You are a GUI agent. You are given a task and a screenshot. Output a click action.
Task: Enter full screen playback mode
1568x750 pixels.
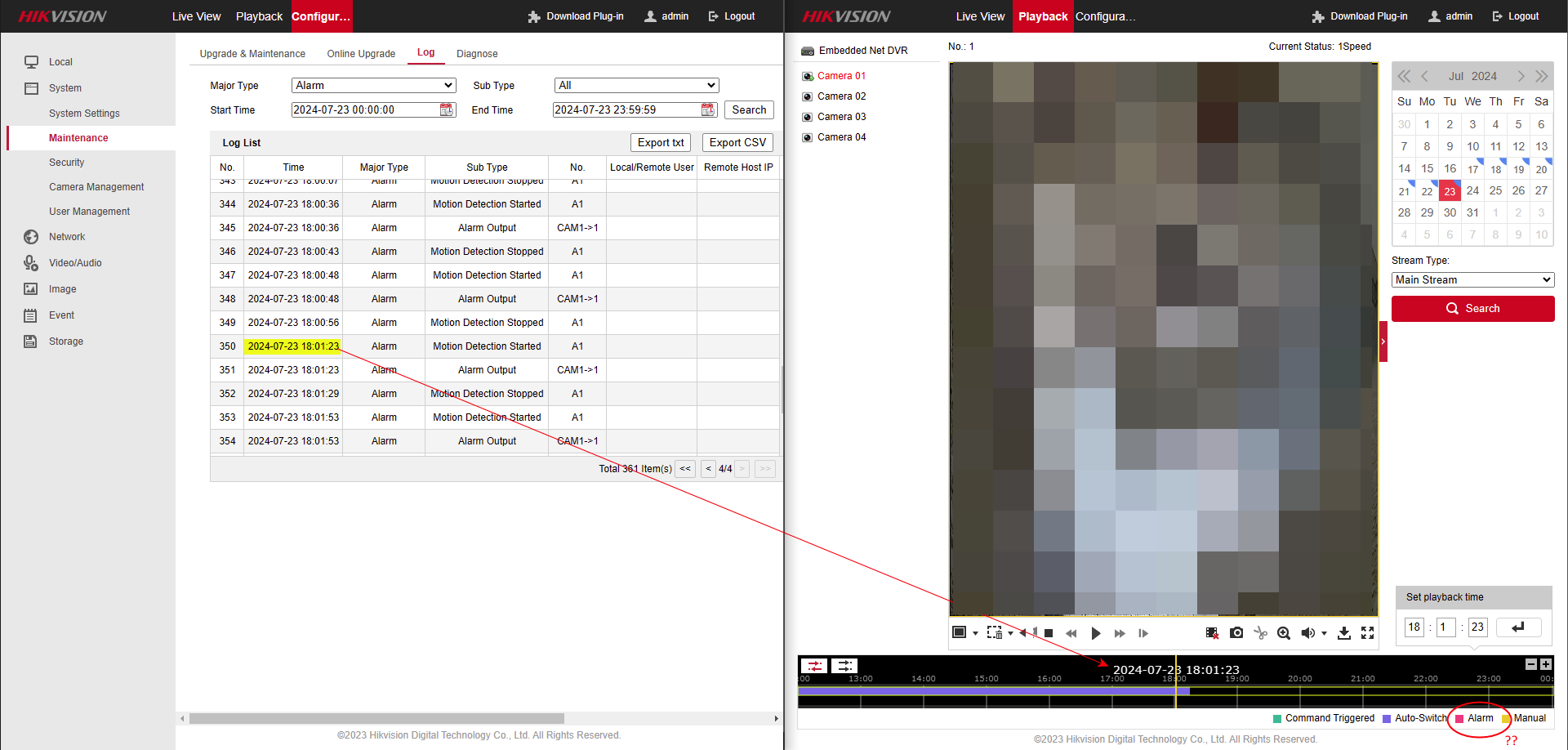click(1367, 633)
